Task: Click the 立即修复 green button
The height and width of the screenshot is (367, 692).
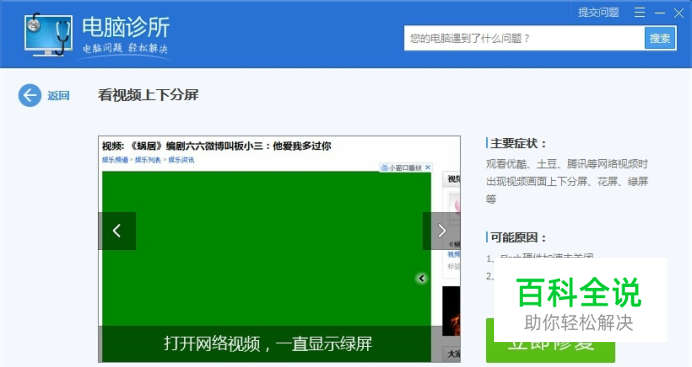Action: pos(550,341)
